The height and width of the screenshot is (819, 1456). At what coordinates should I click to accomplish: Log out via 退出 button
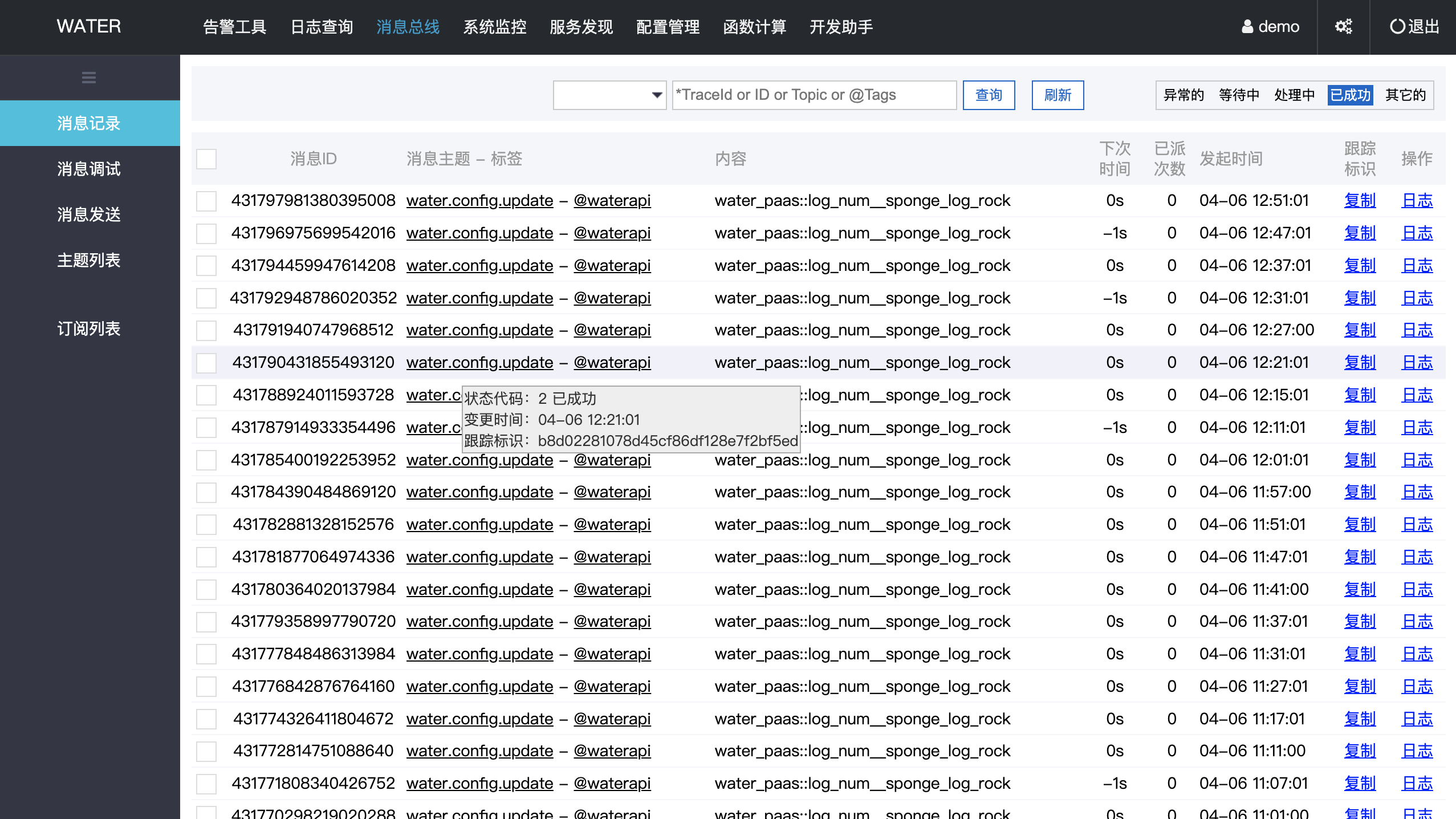(x=1414, y=27)
